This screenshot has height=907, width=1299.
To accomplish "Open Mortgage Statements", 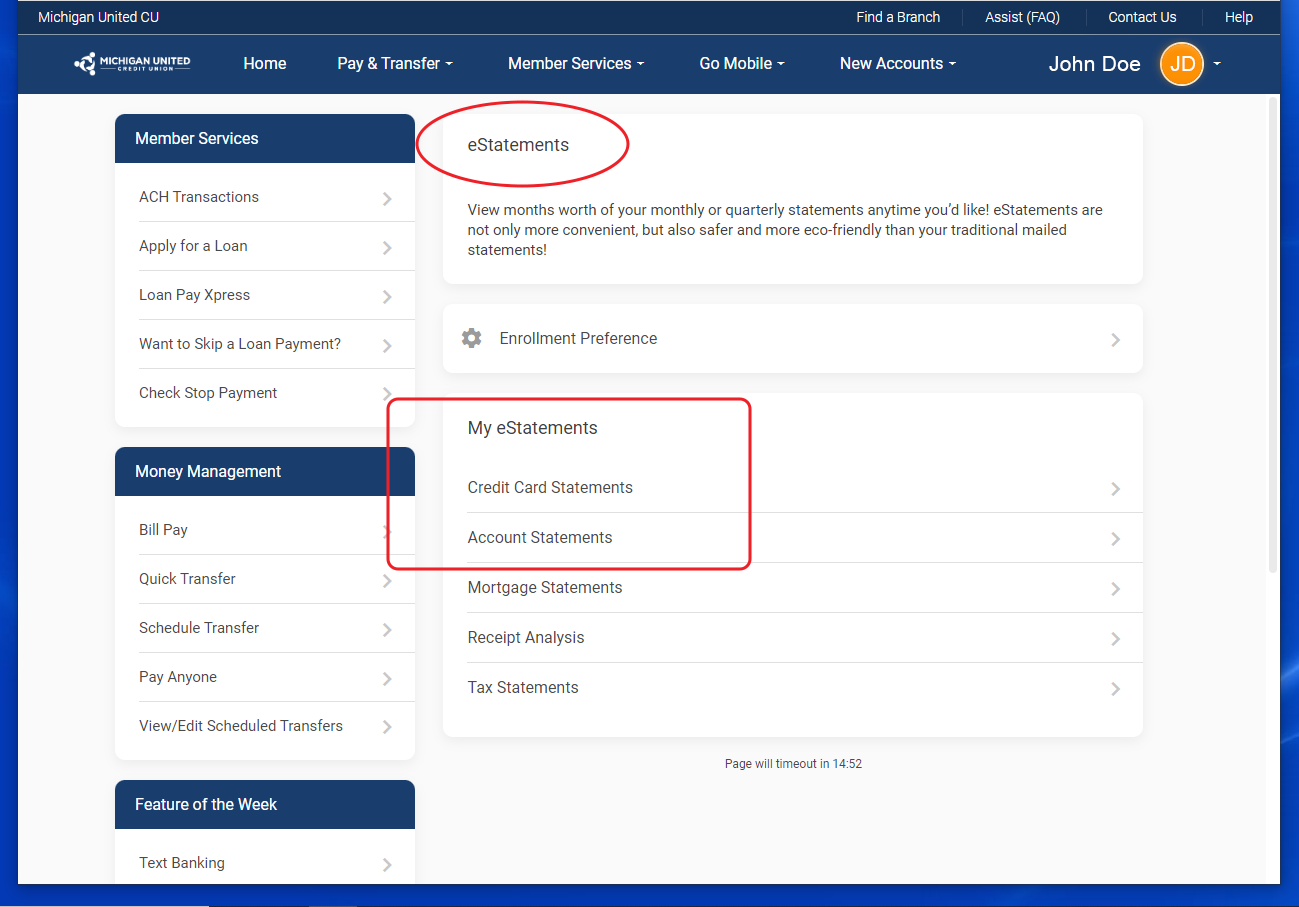I will 545,587.
